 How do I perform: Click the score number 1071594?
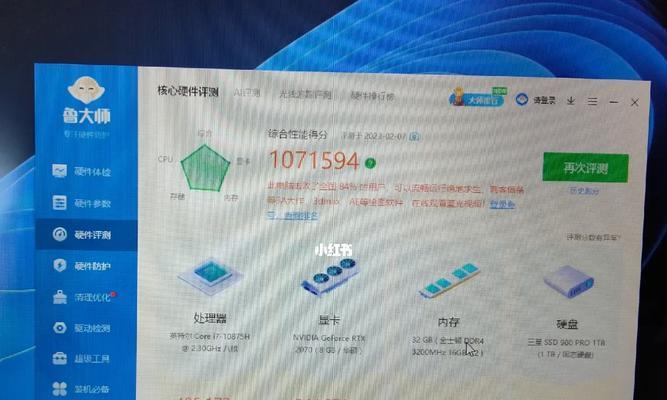pos(314,160)
